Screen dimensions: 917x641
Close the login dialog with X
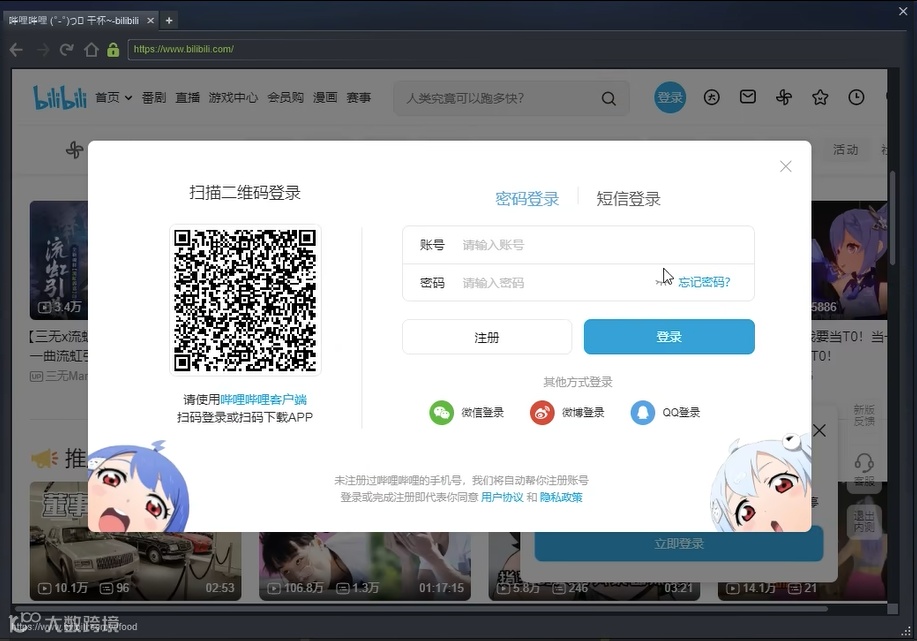[785, 167]
